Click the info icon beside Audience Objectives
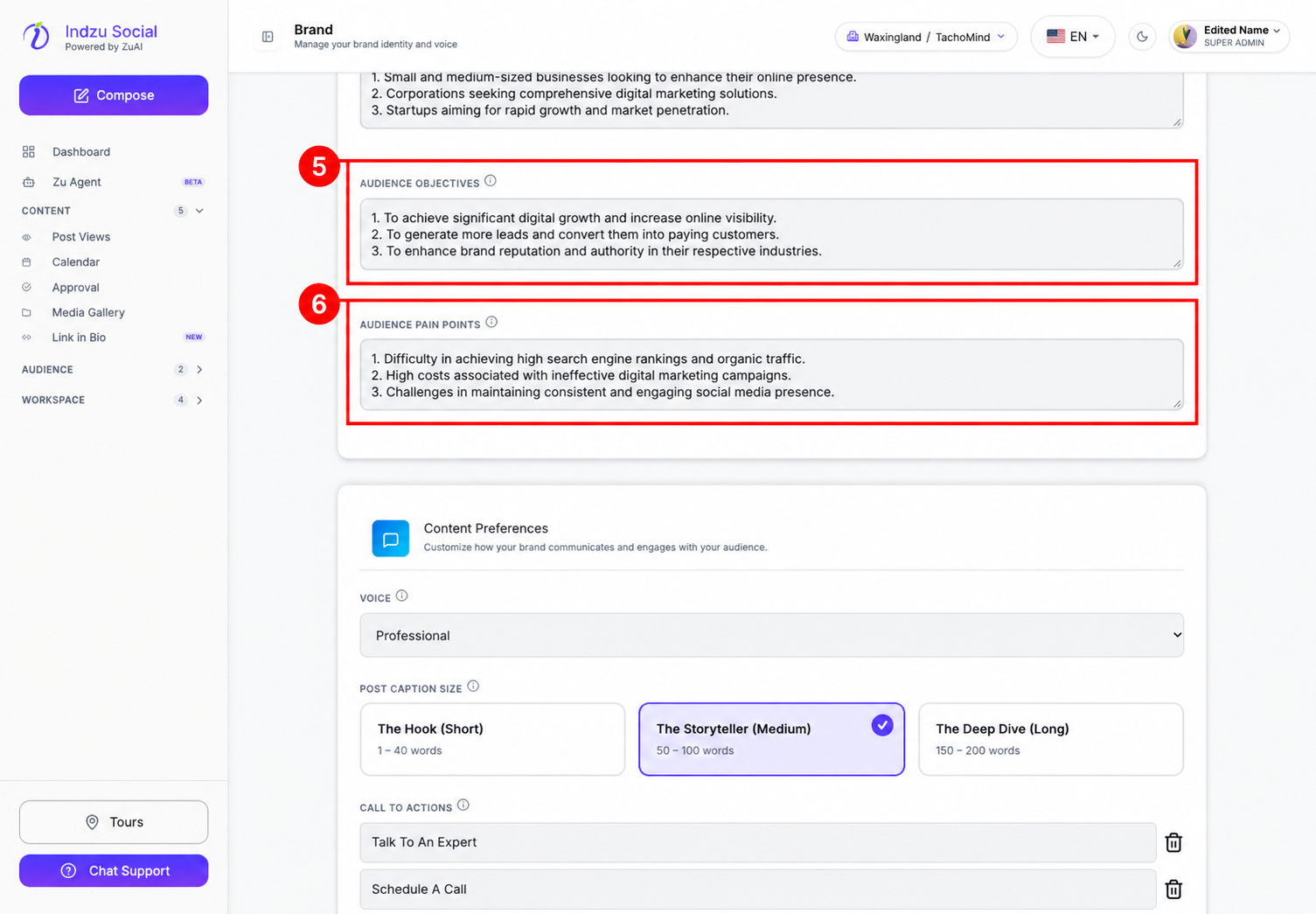 pos(491,181)
